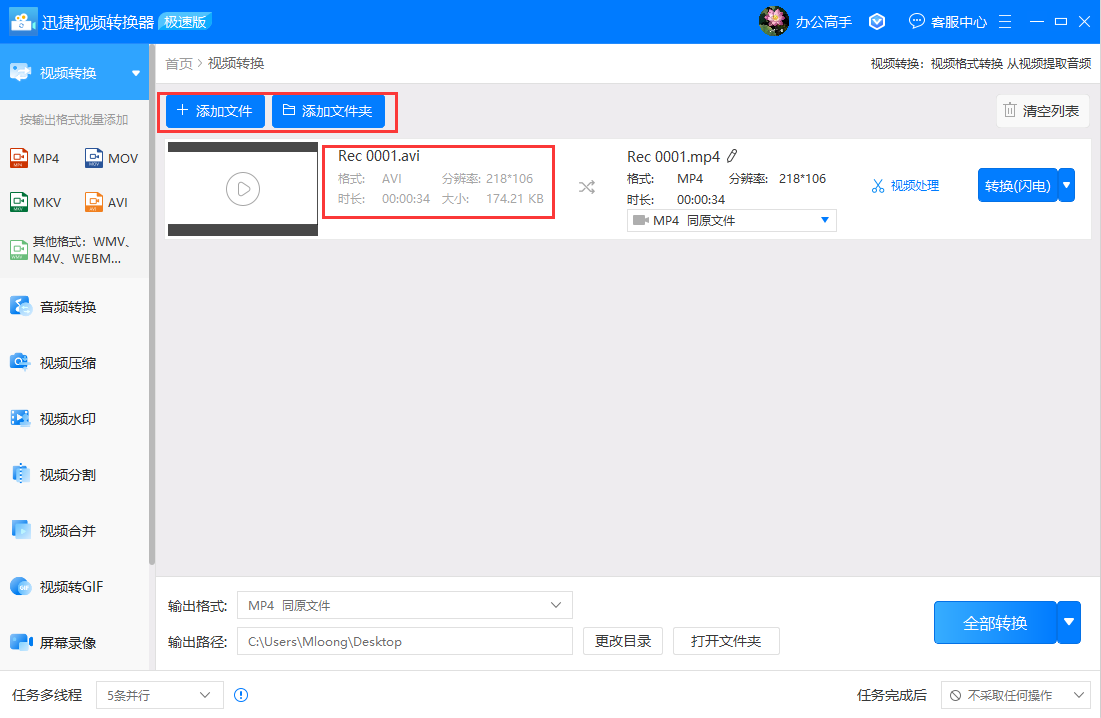Switch to 视频压缩 in the sidebar

68,363
